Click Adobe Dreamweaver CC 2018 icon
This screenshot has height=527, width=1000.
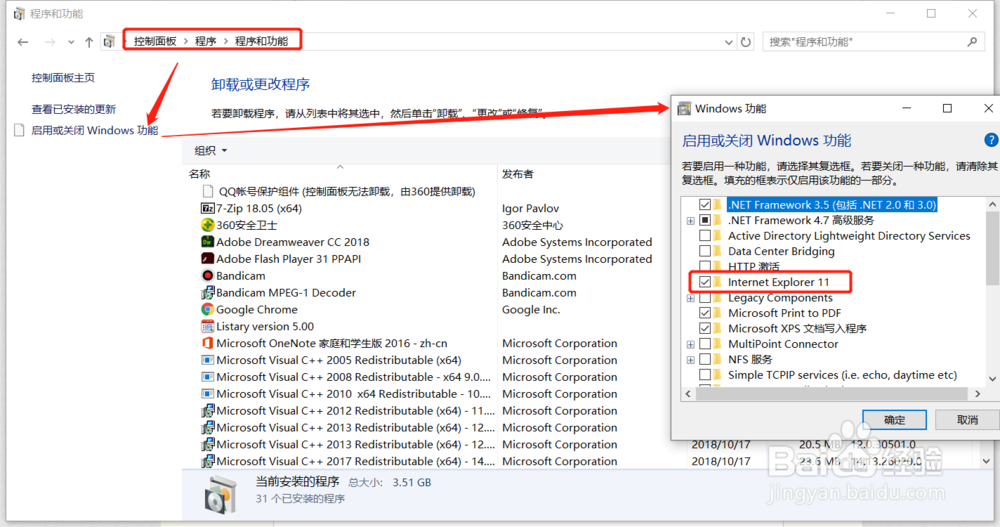click(207, 242)
